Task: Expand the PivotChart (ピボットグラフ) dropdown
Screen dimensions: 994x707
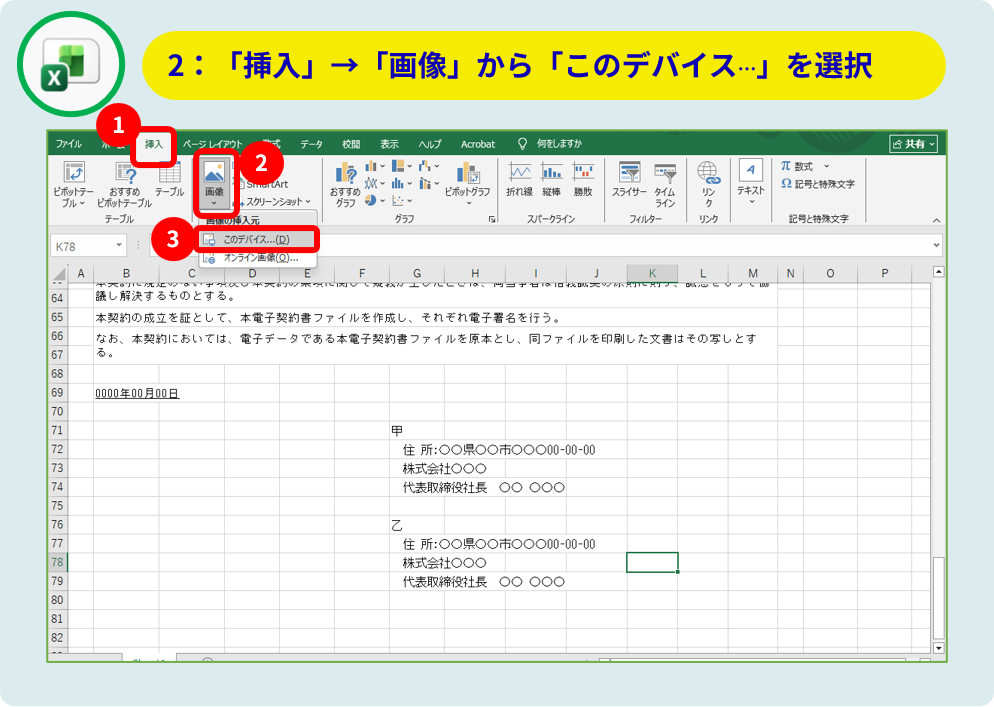Action: pos(467,178)
